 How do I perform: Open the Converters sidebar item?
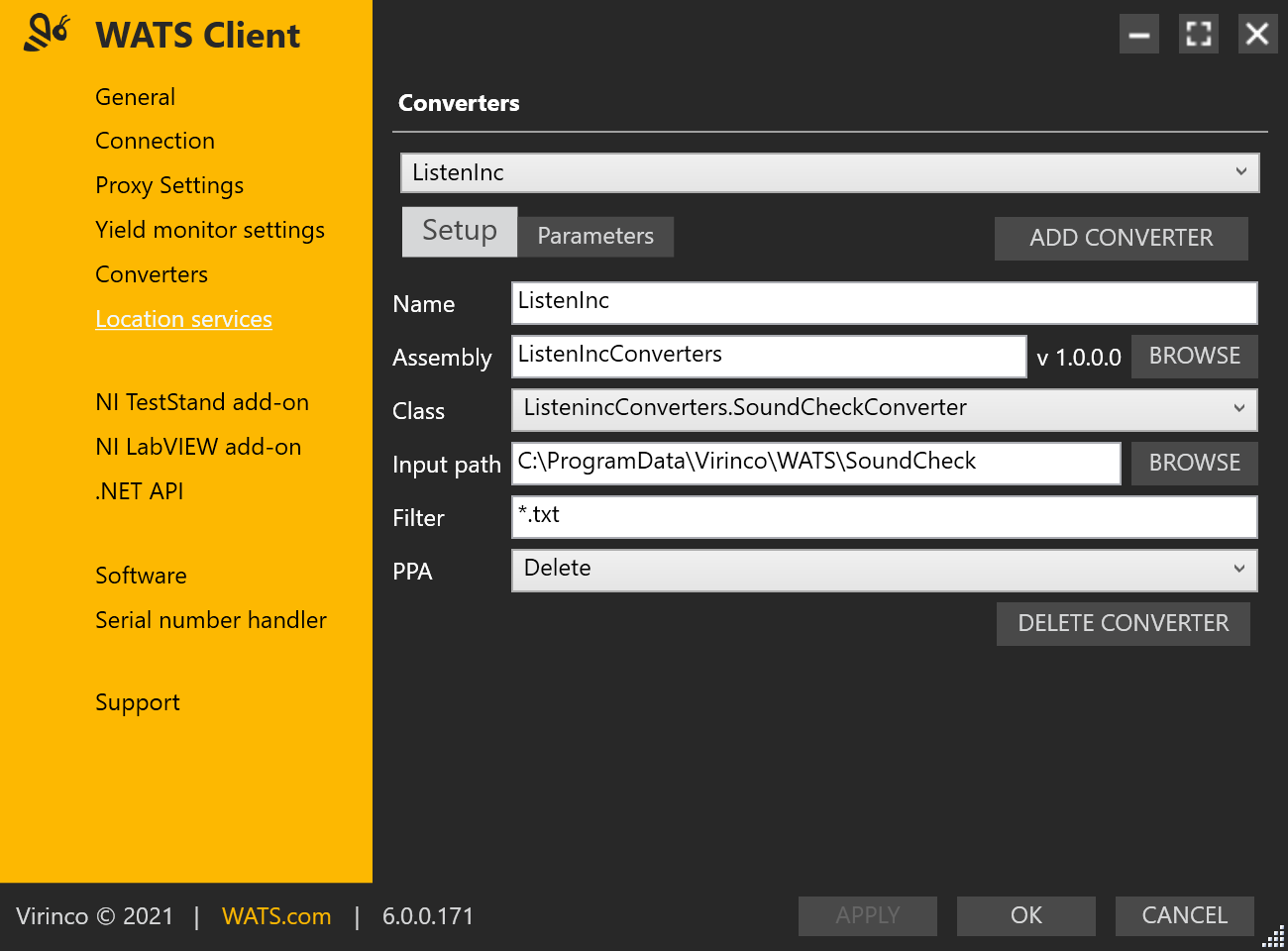pyautogui.click(x=152, y=274)
